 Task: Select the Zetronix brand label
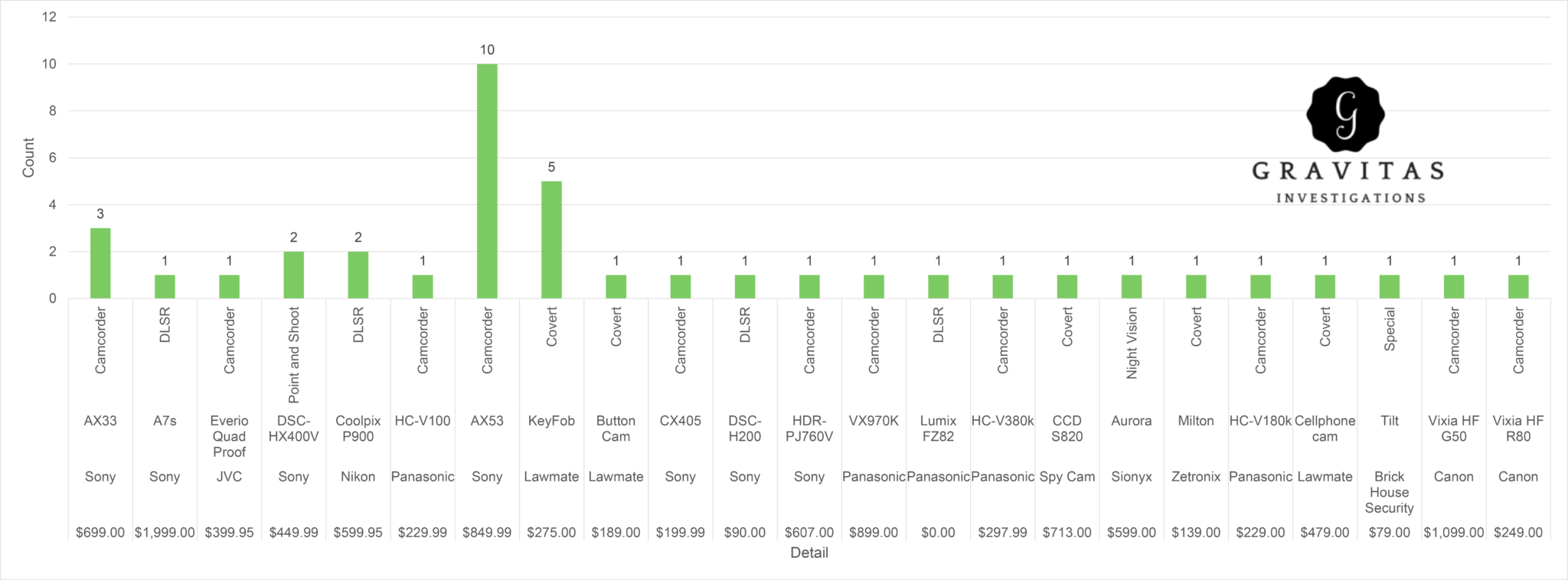tap(1196, 477)
